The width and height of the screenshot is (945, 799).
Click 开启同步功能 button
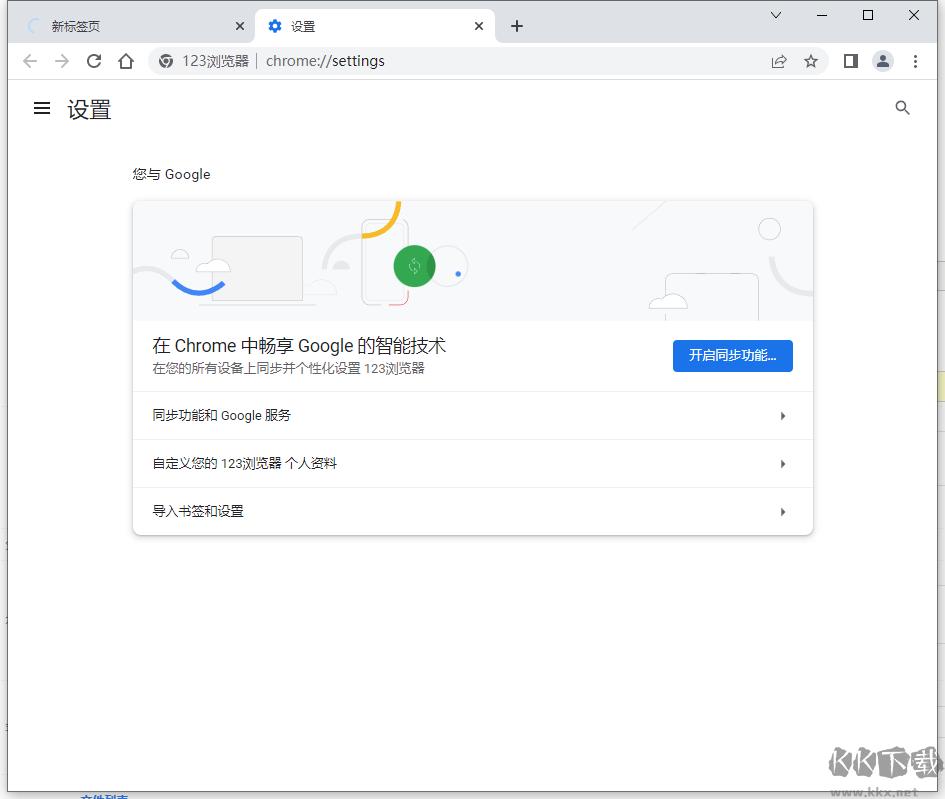pos(733,356)
